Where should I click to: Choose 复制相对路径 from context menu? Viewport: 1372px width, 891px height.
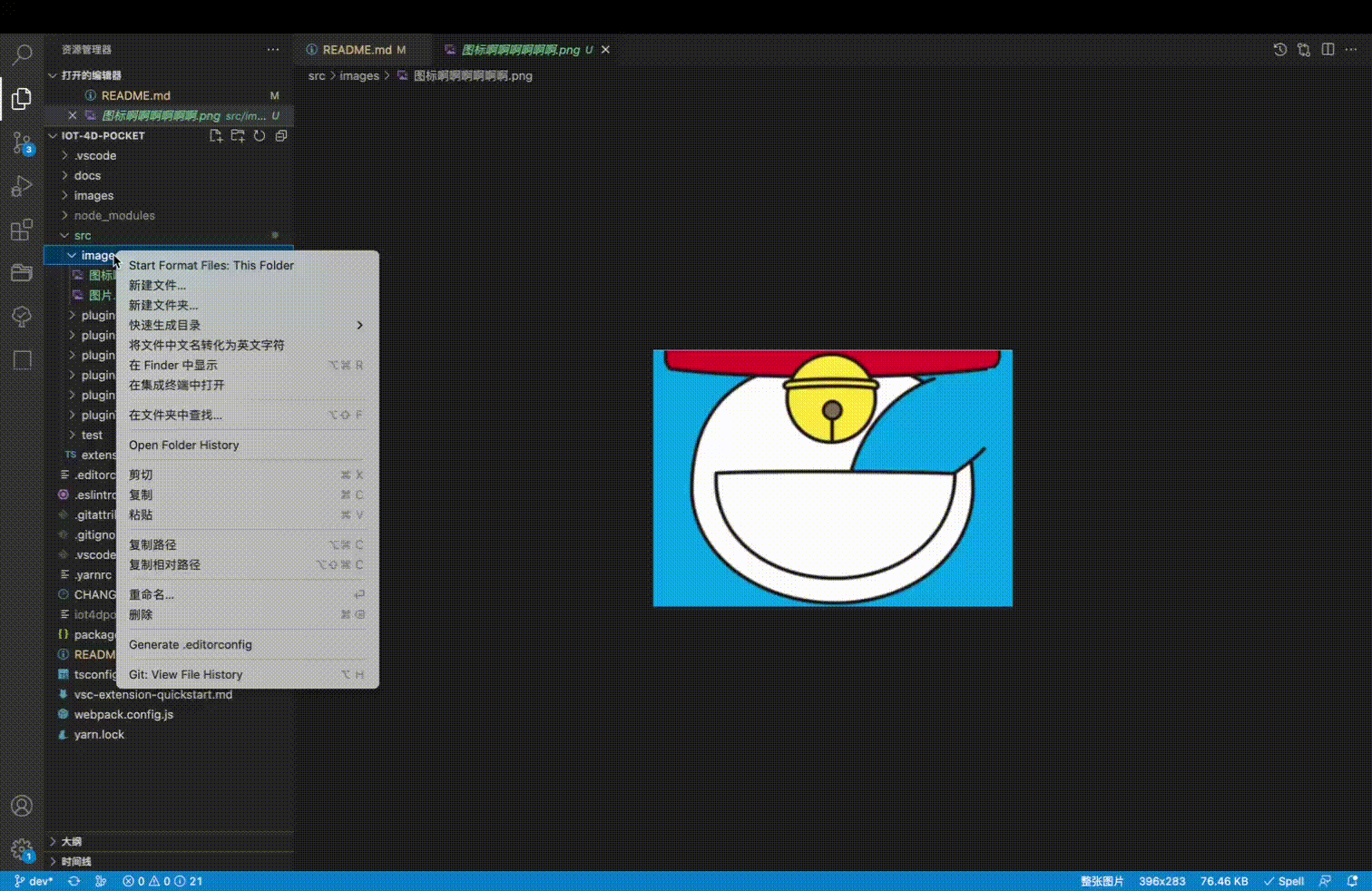click(247, 564)
